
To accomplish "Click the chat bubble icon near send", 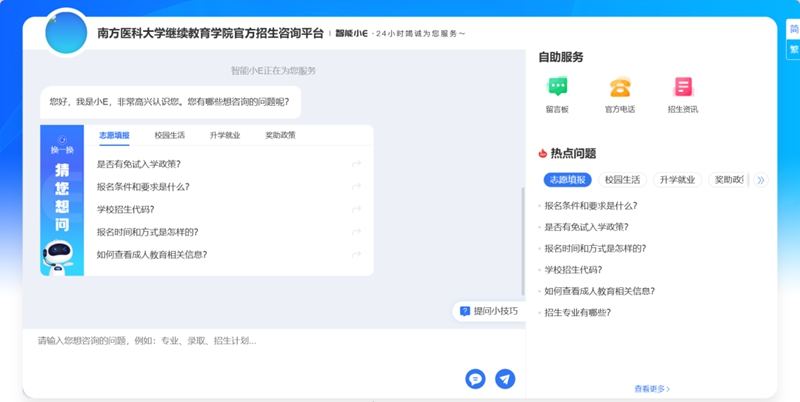I will point(475,379).
